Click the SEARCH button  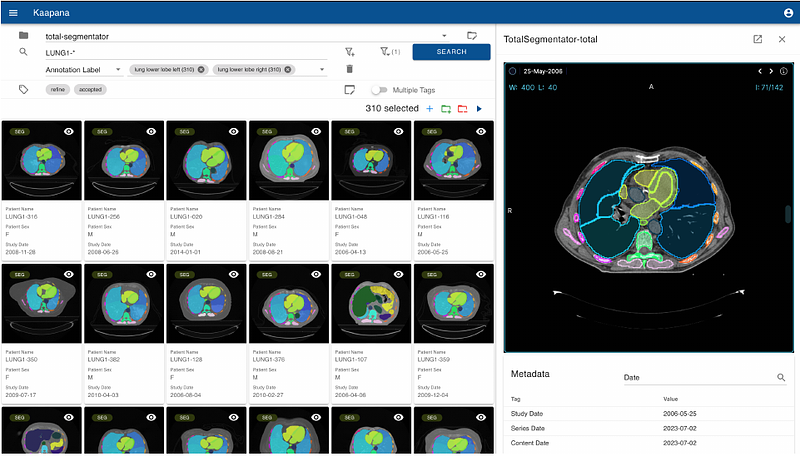(x=451, y=52)
